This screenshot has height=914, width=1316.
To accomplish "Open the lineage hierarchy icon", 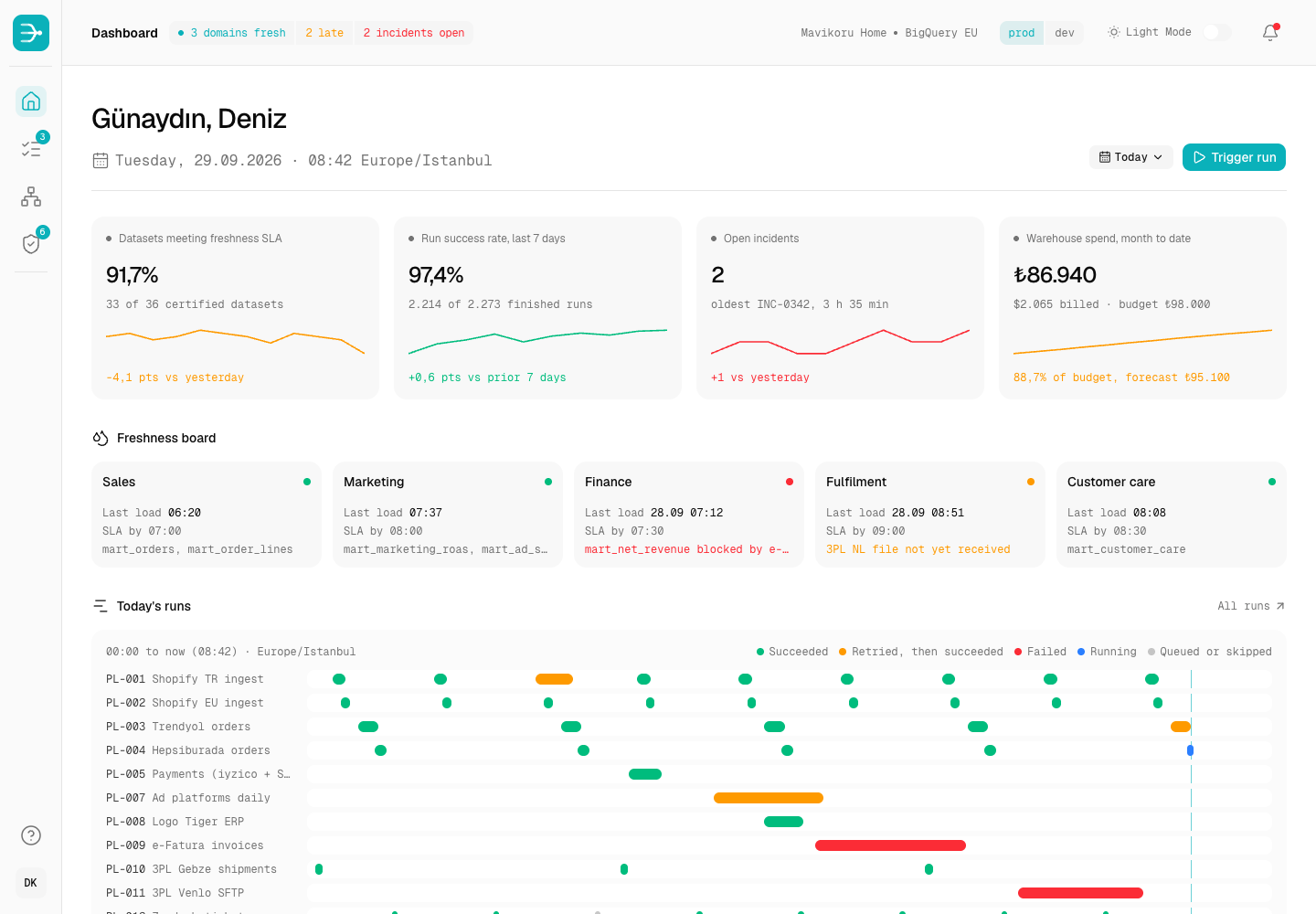I will [31, 197].
